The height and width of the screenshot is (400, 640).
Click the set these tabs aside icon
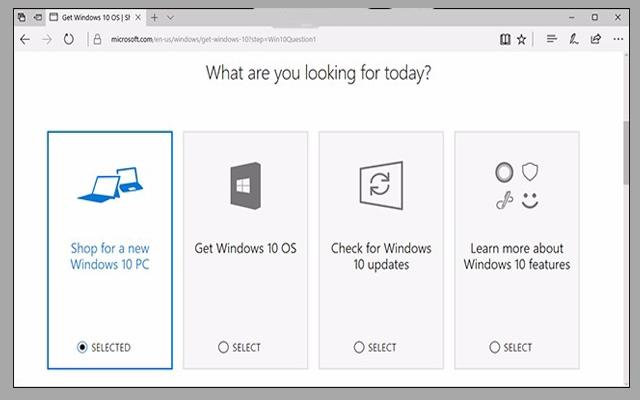(38, 18)
